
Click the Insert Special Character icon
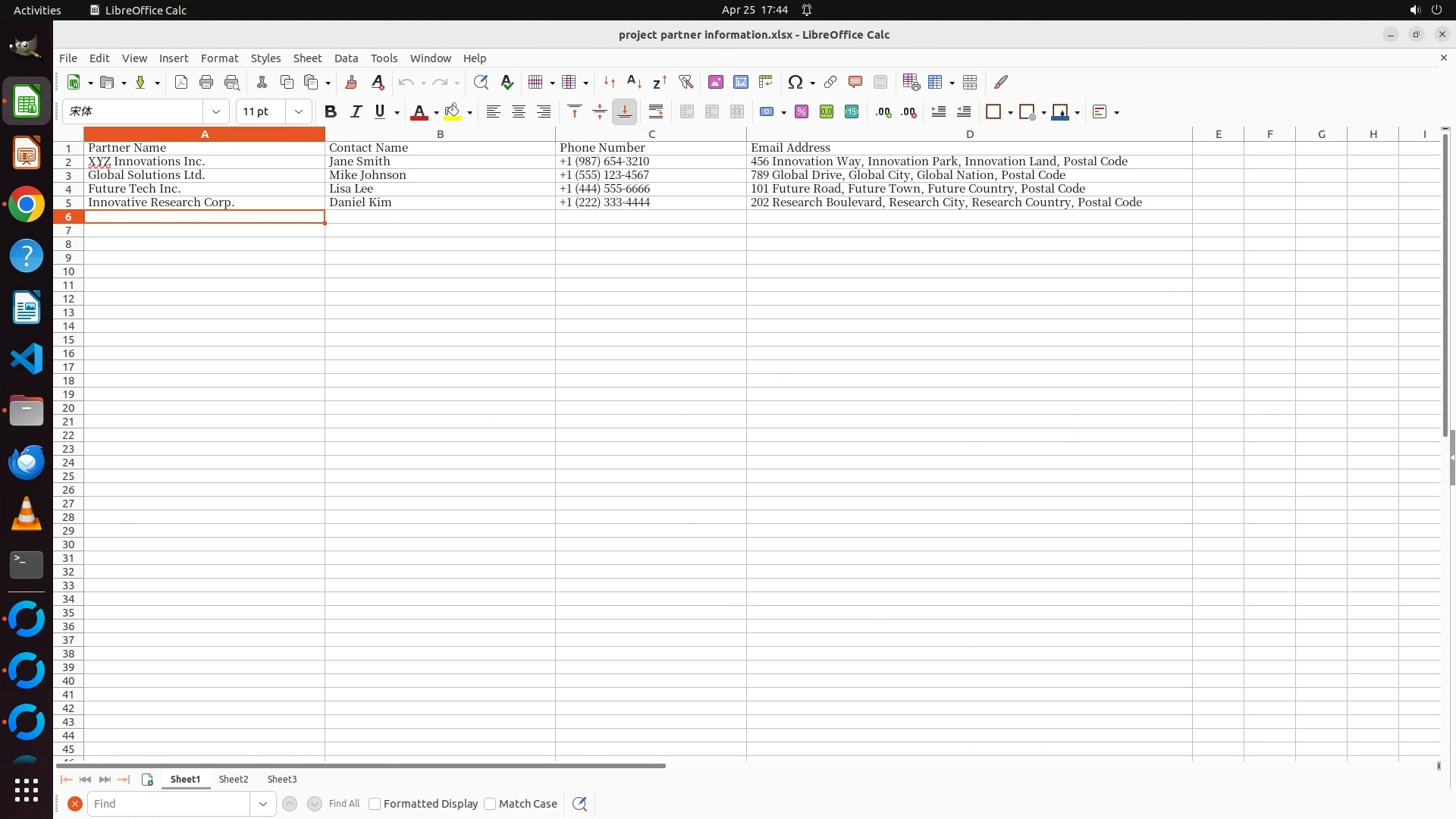[795, 83]
